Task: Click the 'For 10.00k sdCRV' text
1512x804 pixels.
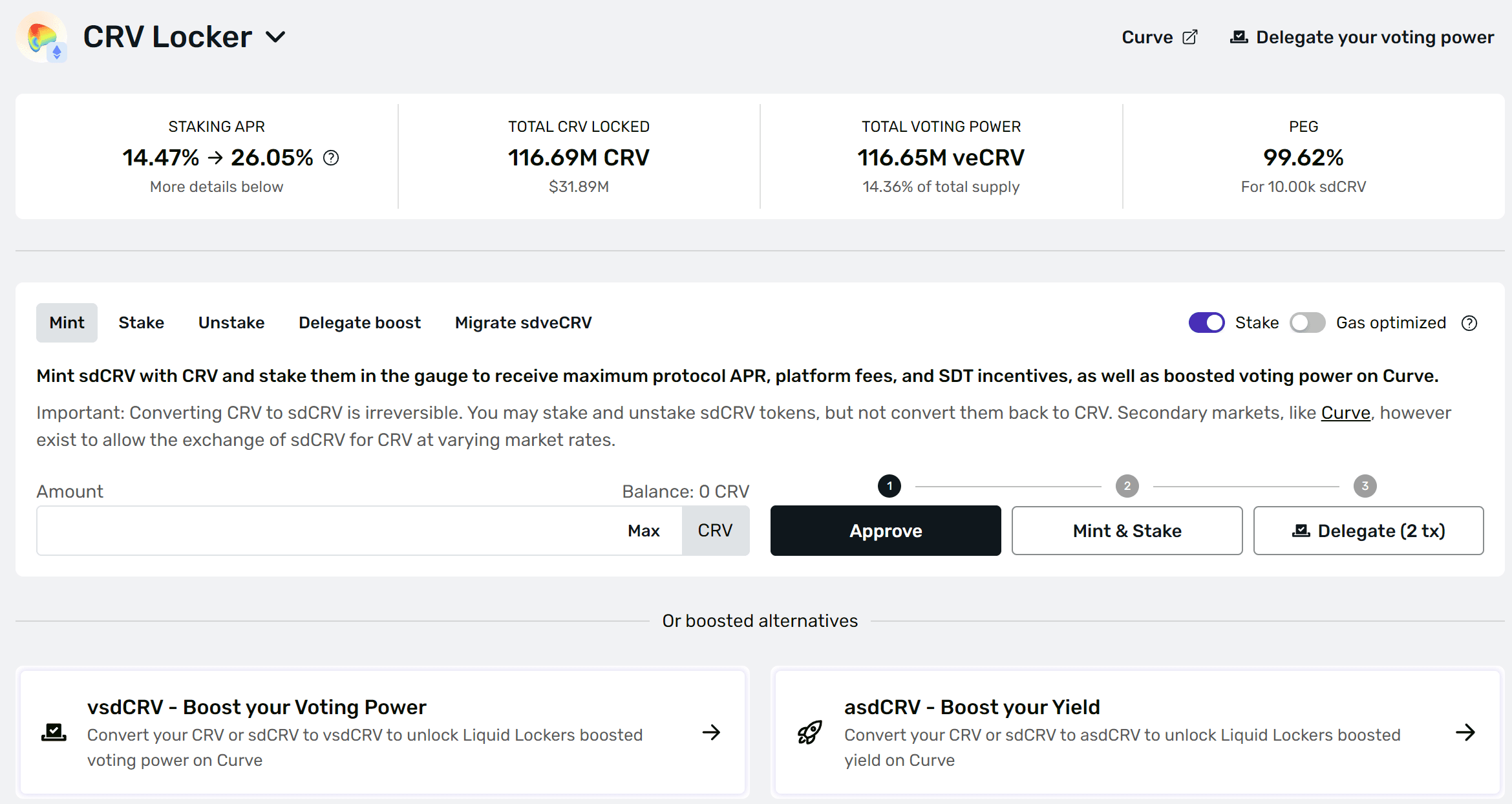Action: pyautogui.click(x=1303, y=187)
